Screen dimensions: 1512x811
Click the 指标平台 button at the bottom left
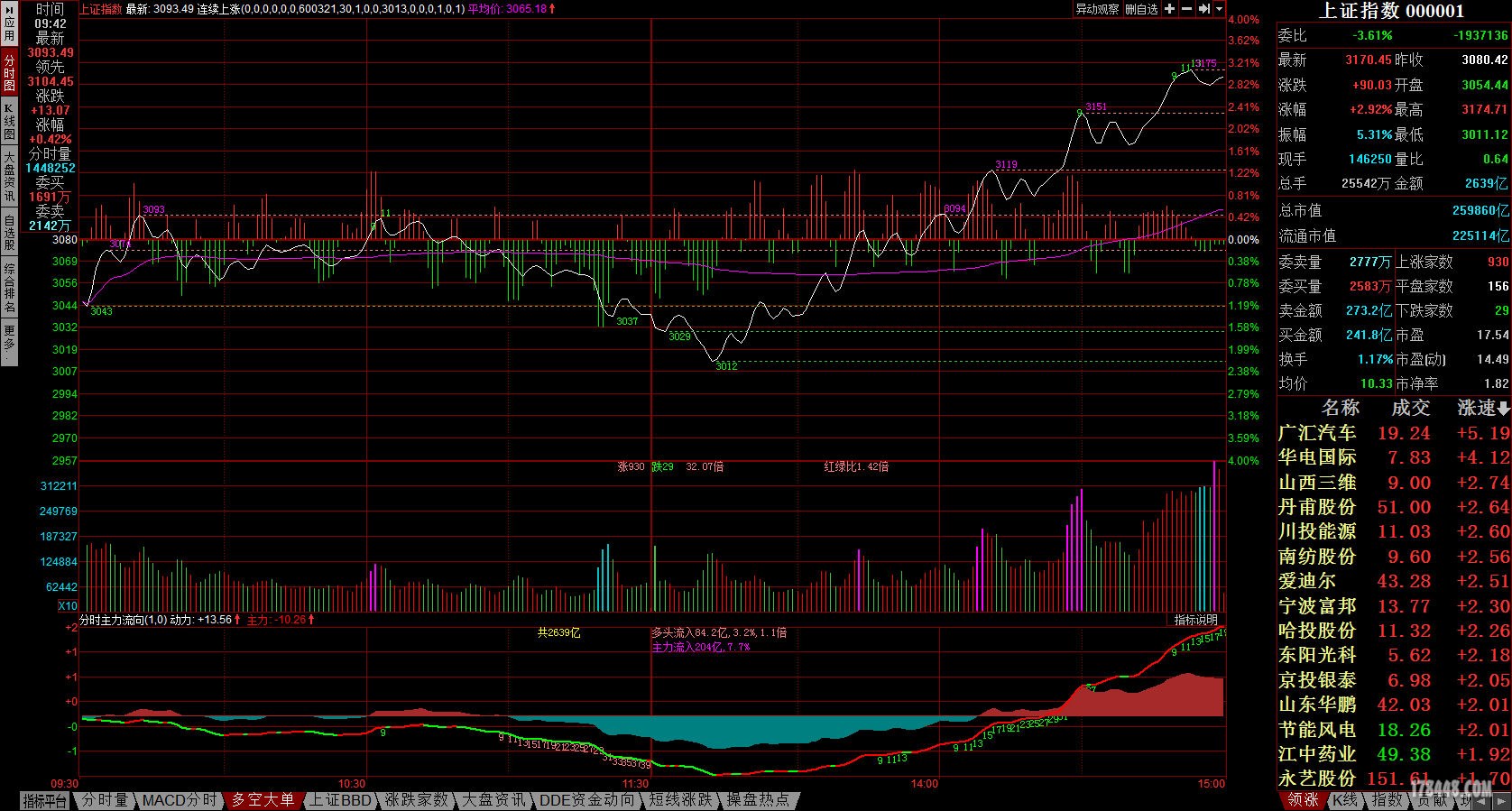point(45,800)
